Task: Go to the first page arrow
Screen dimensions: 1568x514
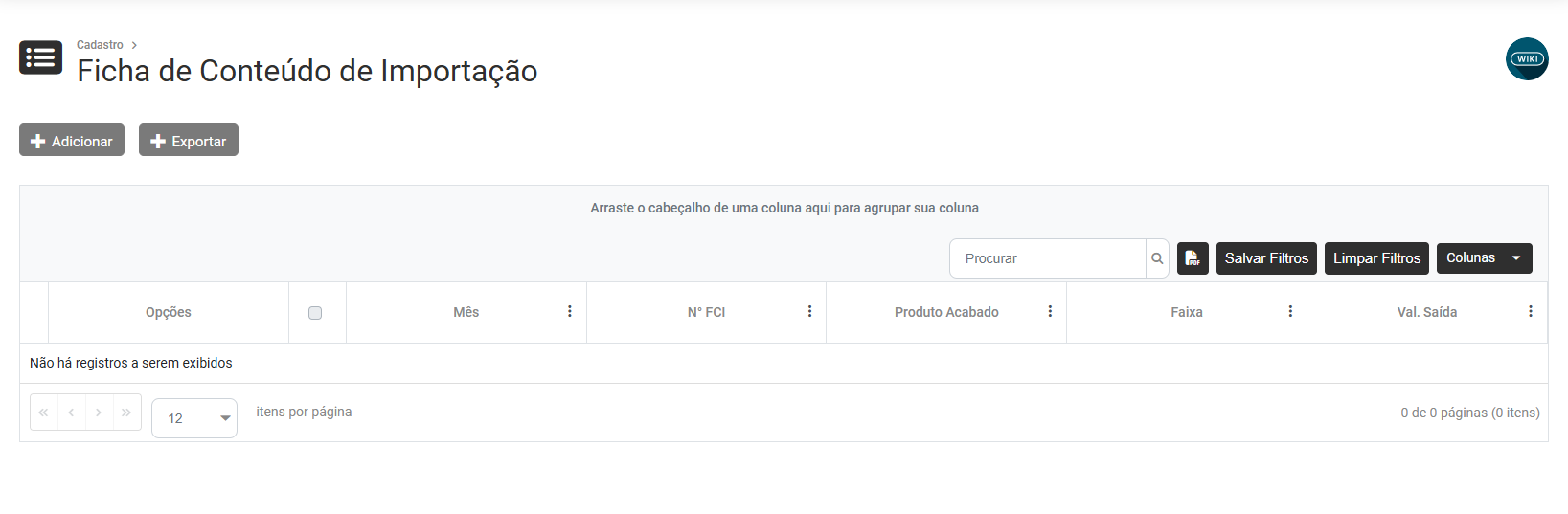Action: [44, 413]
